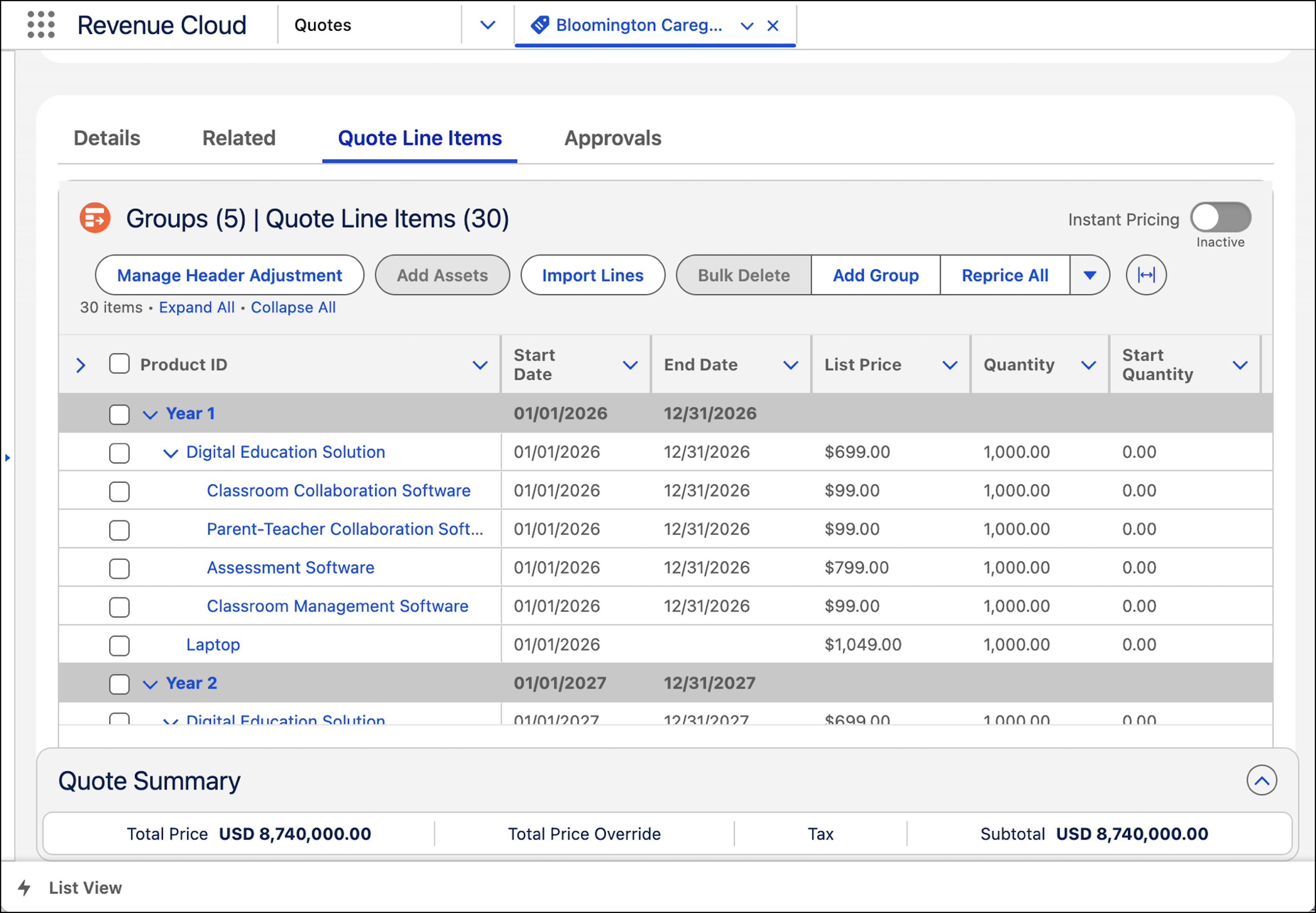Screen dimensions: 1316x913
Task: Click the List View lightning bolt icon
Action: coord(25,887)
